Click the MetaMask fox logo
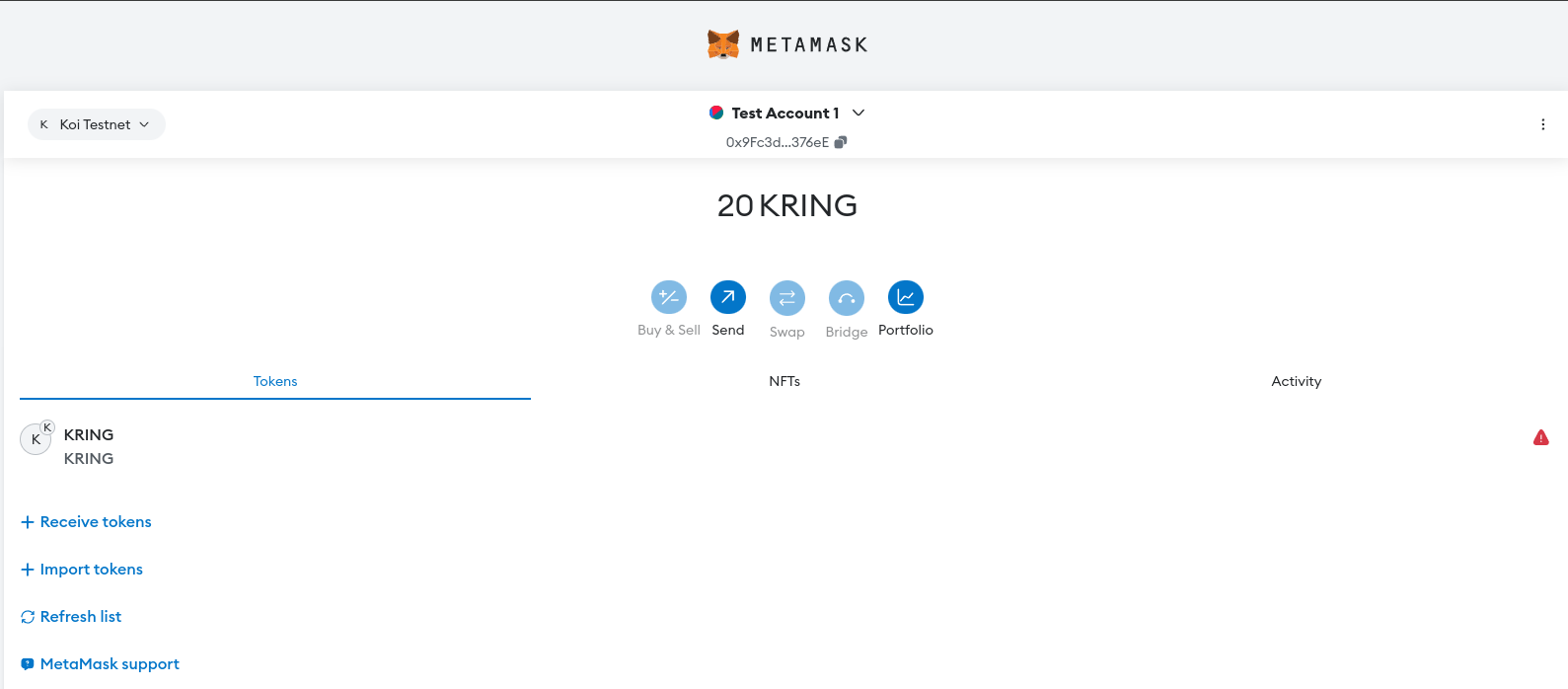The height and width of the screenshot is (689, 1568). coord(723,44)
